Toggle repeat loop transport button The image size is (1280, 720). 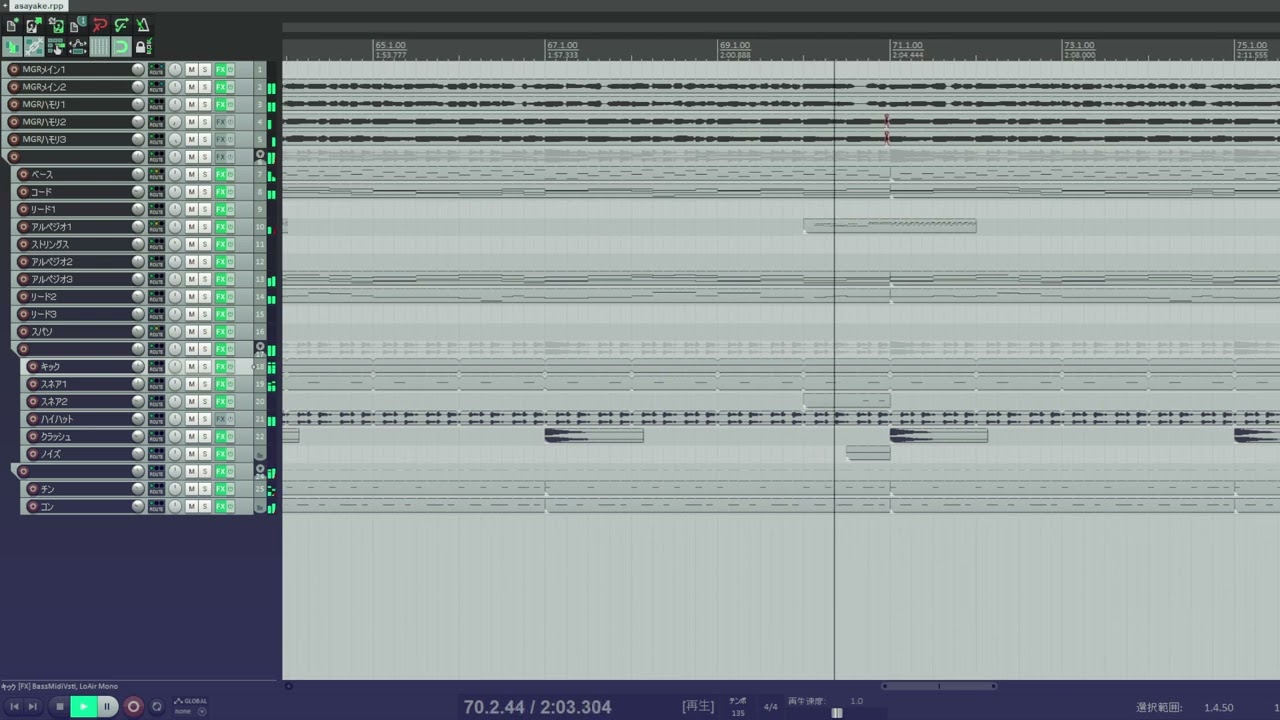156,707
